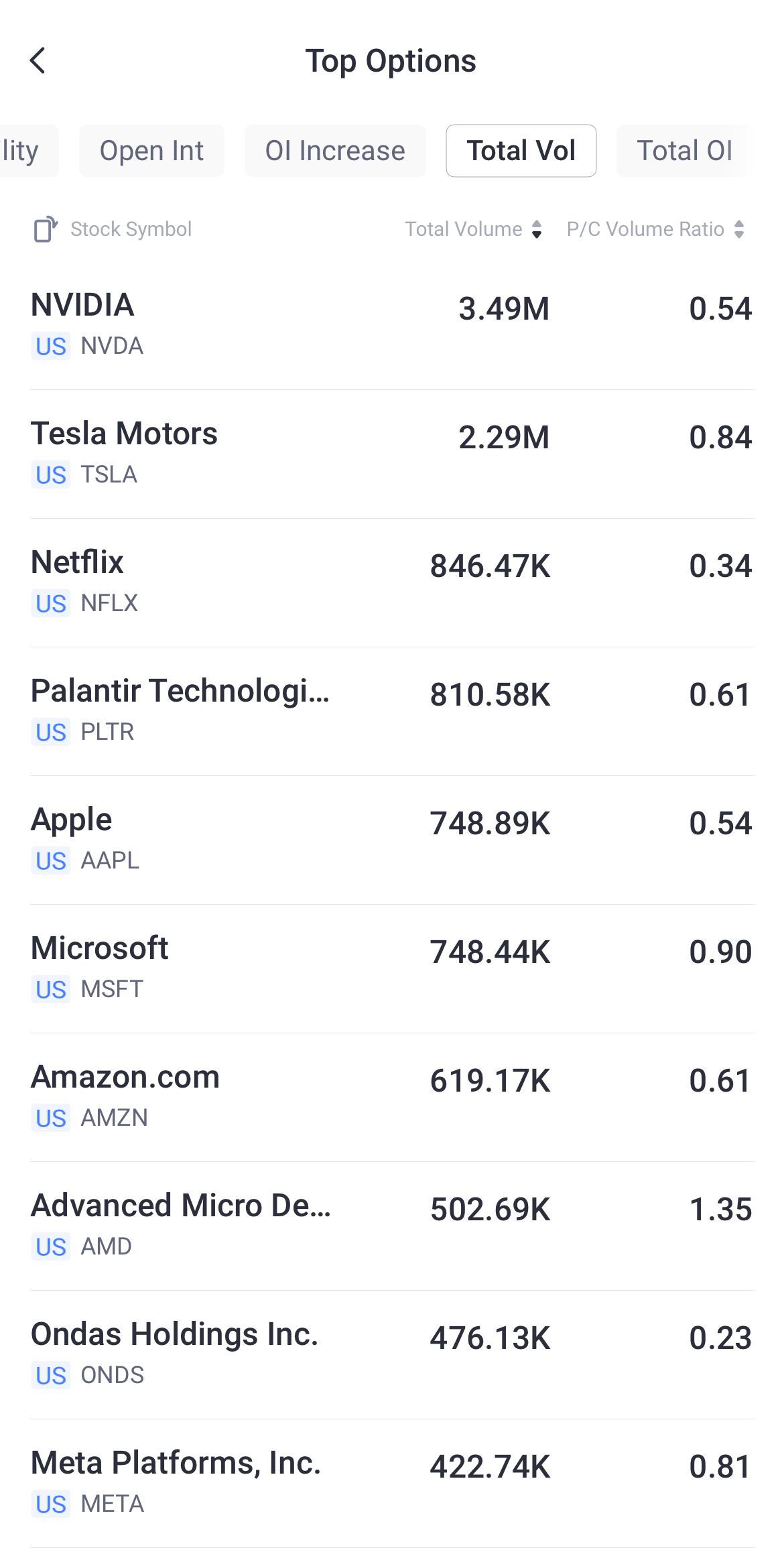Open the Total OI tab
The width and height of the screenshot is (784, 1550).
pos(684,151)
